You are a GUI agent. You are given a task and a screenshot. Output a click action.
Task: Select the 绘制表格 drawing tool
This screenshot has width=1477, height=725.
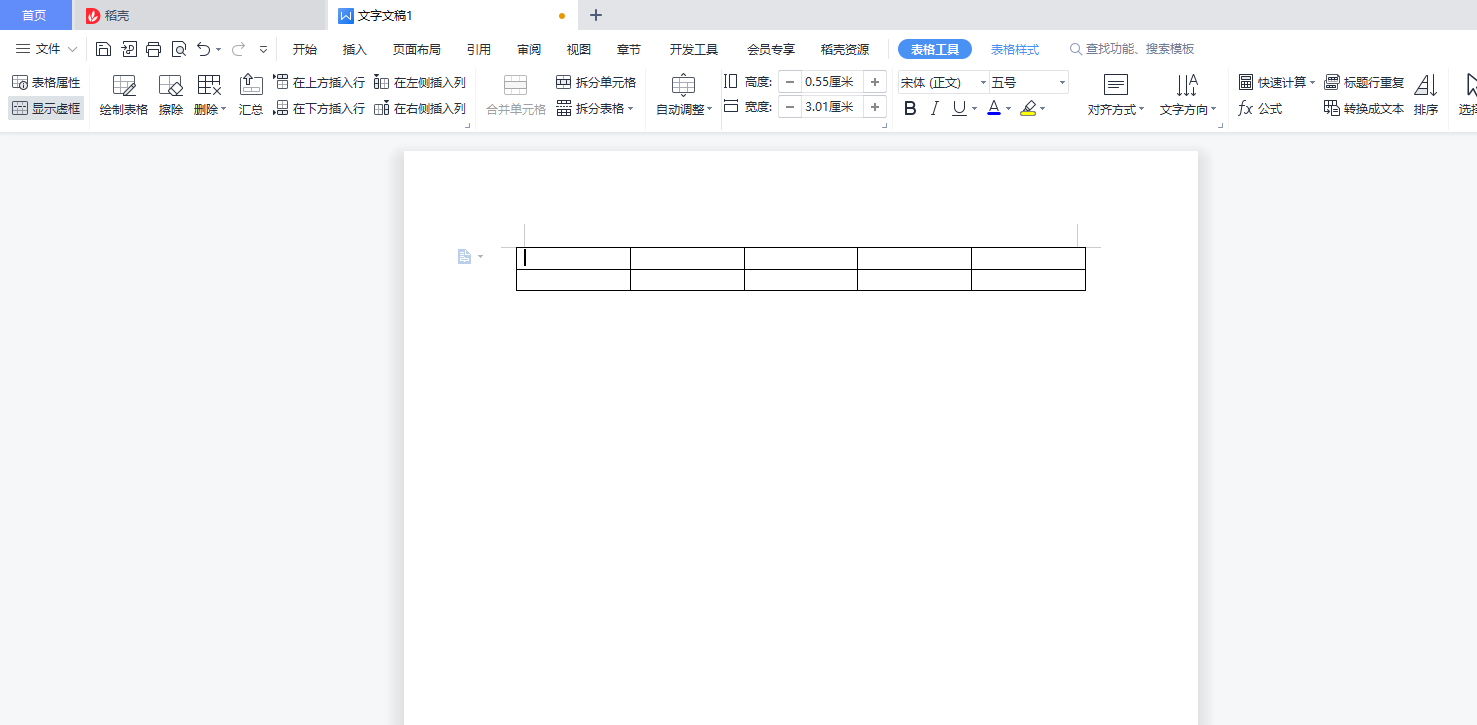click(x=122, y=95)
